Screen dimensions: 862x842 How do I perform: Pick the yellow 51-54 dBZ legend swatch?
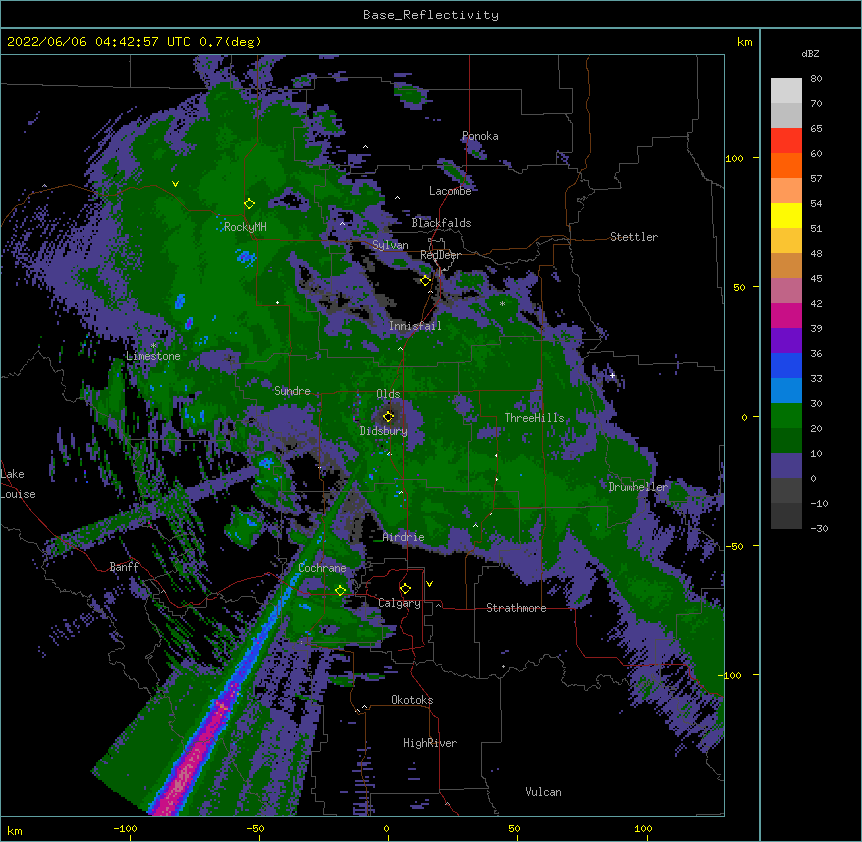(786, 215)
